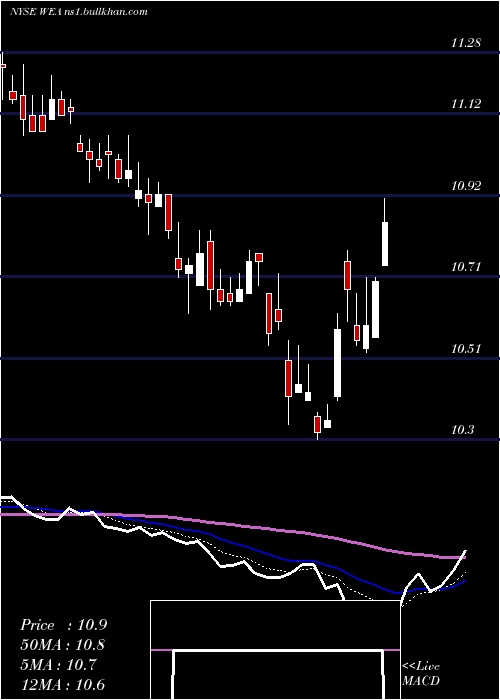
Task: Click the 5MA : 10.7 readout
Action: coord(58,665)
